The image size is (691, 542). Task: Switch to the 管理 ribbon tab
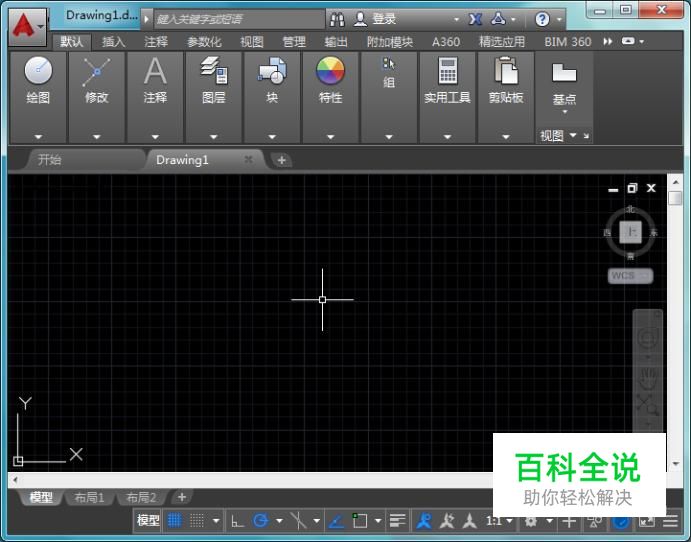coord(294,42)
